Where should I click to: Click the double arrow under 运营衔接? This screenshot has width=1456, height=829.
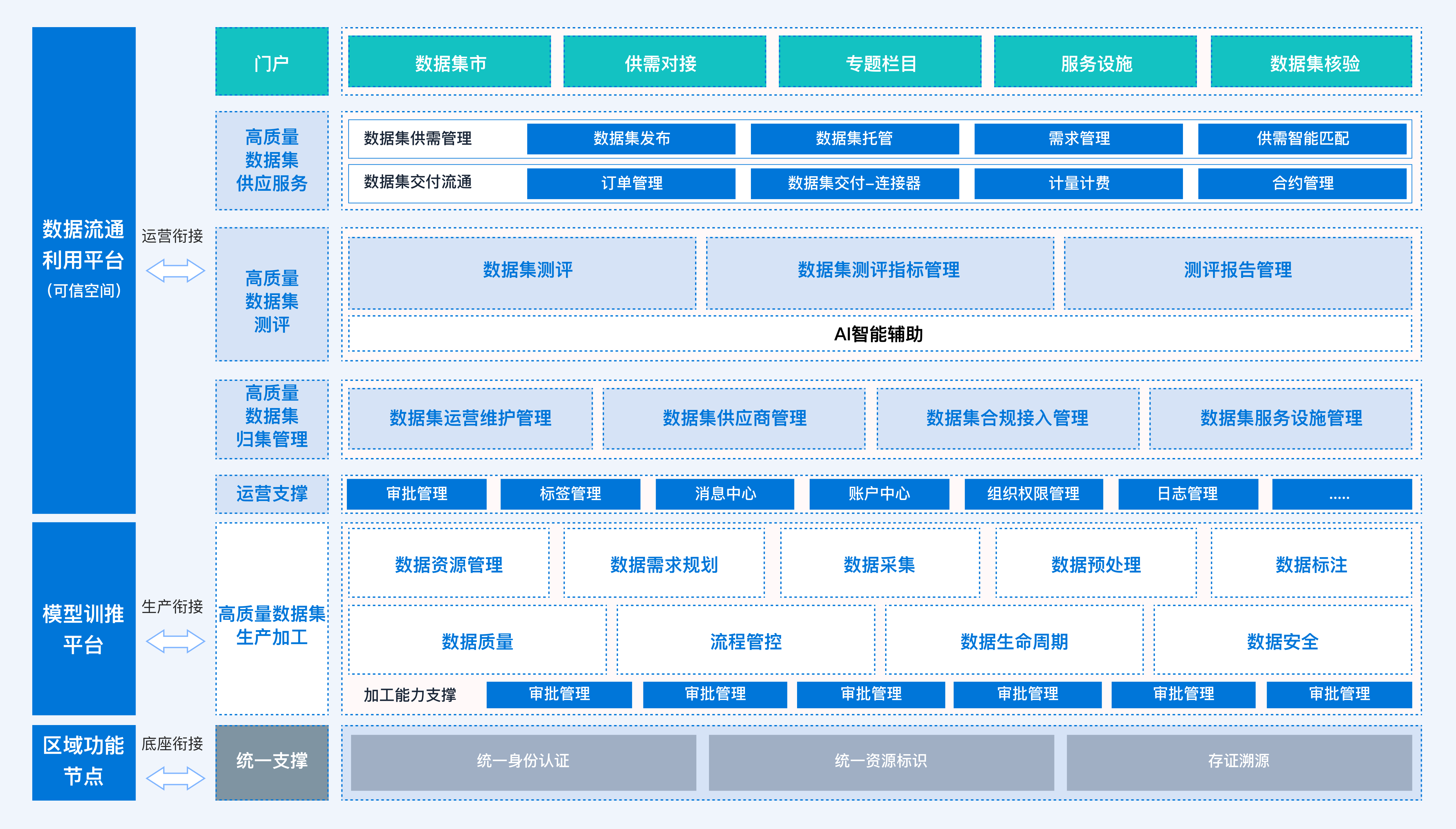tap(175, 271)
